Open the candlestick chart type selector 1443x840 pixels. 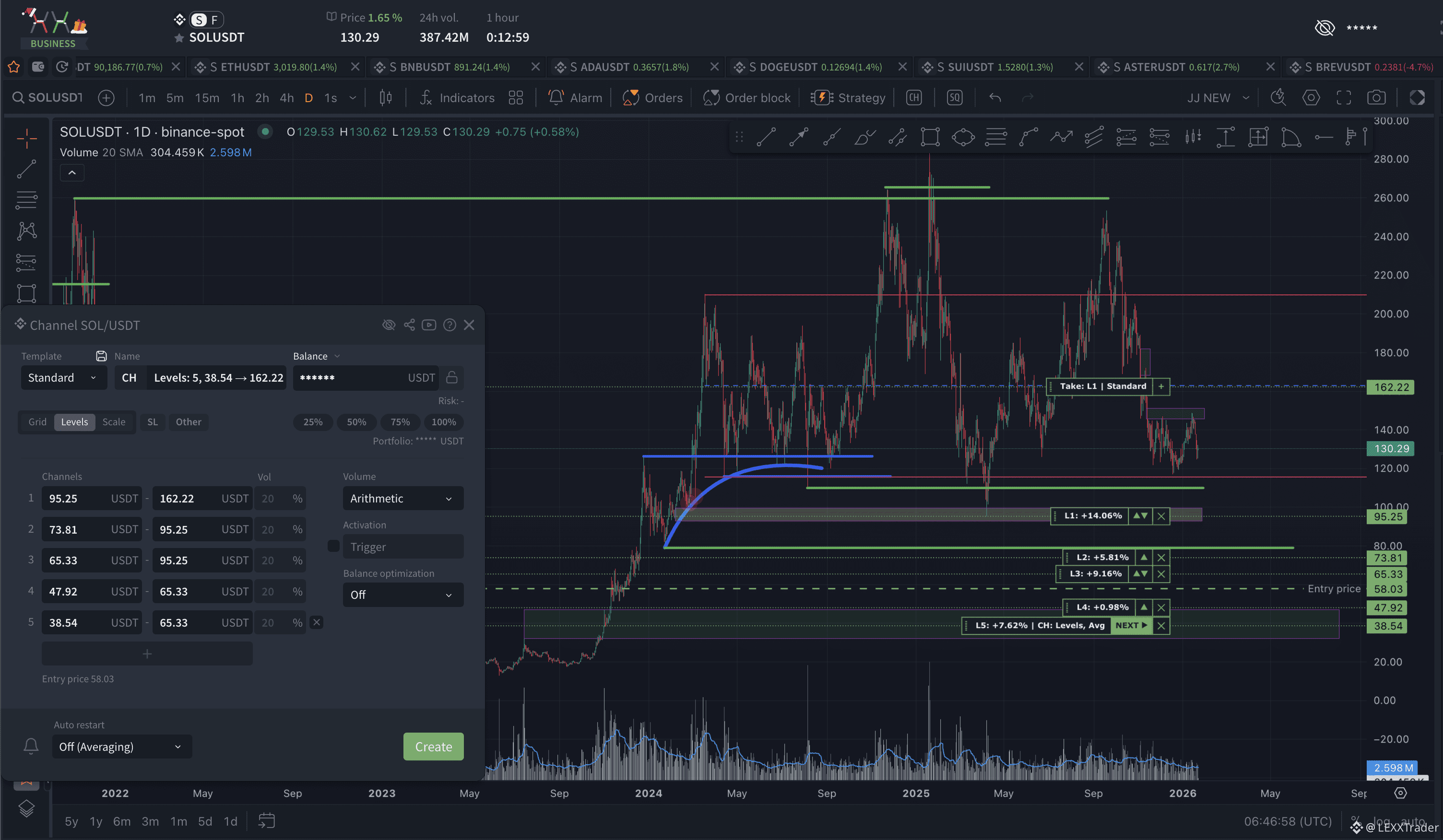point(385,98)
